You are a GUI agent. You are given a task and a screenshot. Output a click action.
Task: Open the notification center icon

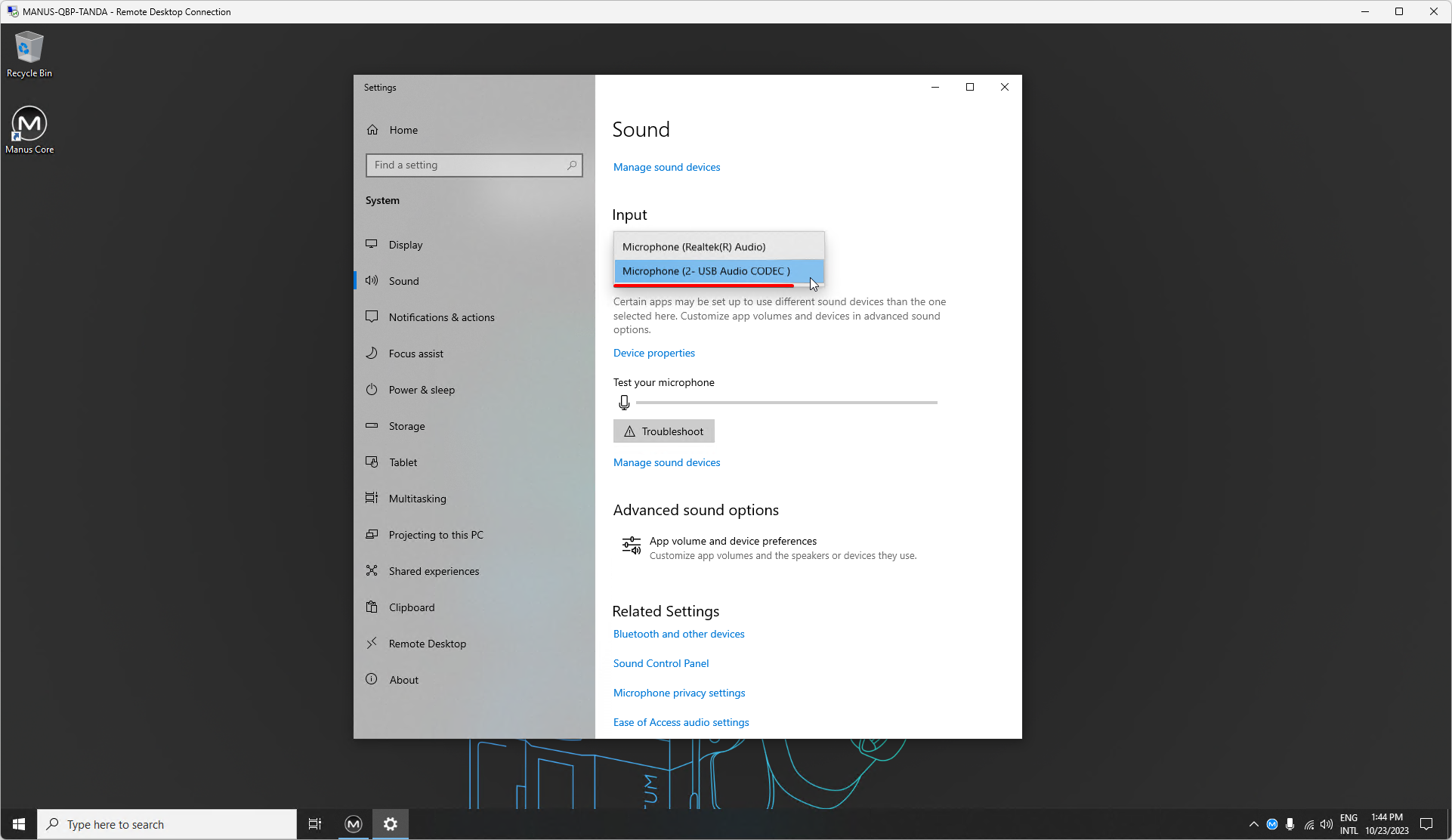[1426, 824]
